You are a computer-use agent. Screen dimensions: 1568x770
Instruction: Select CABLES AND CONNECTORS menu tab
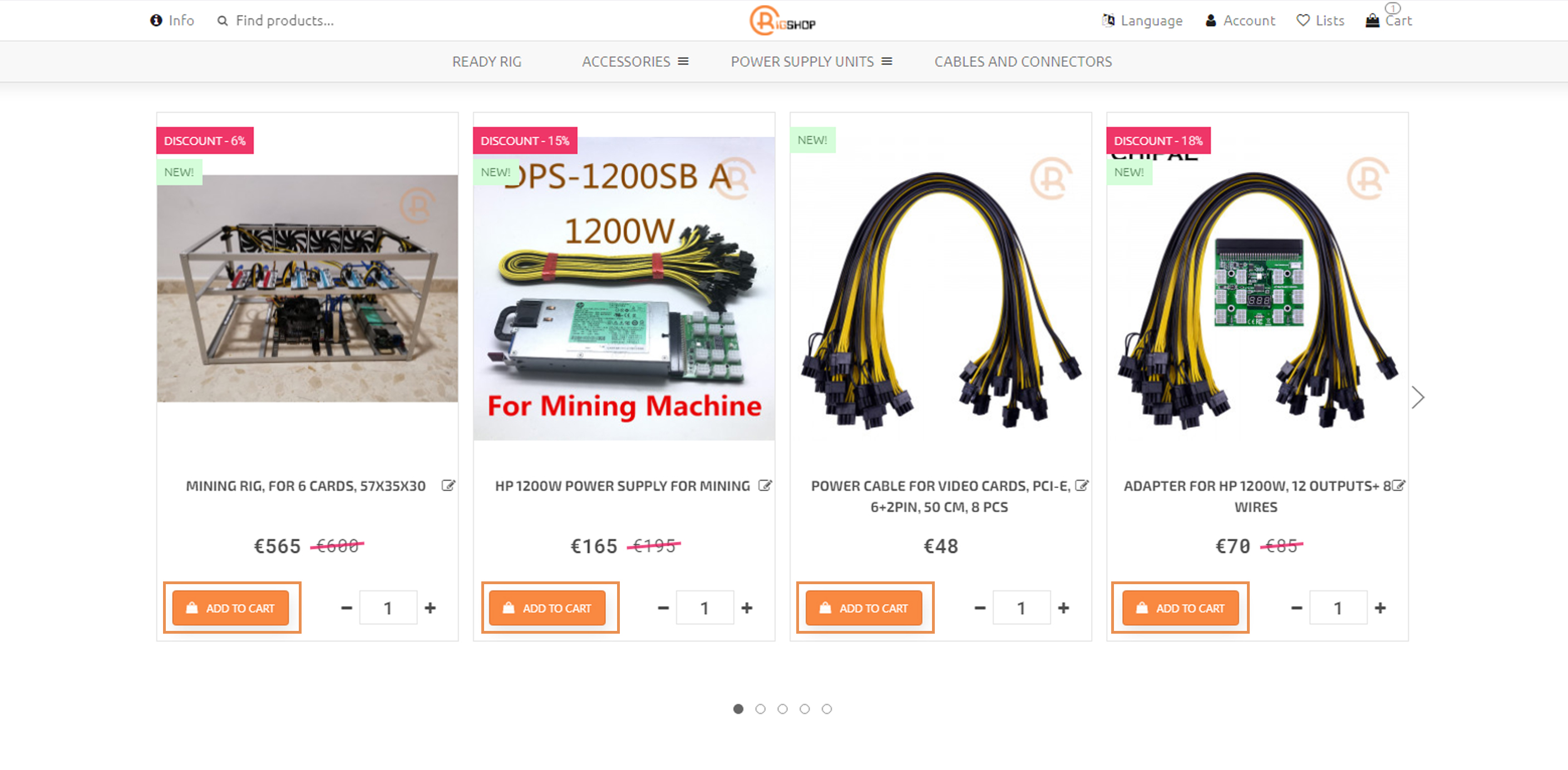click(1021, 61)
